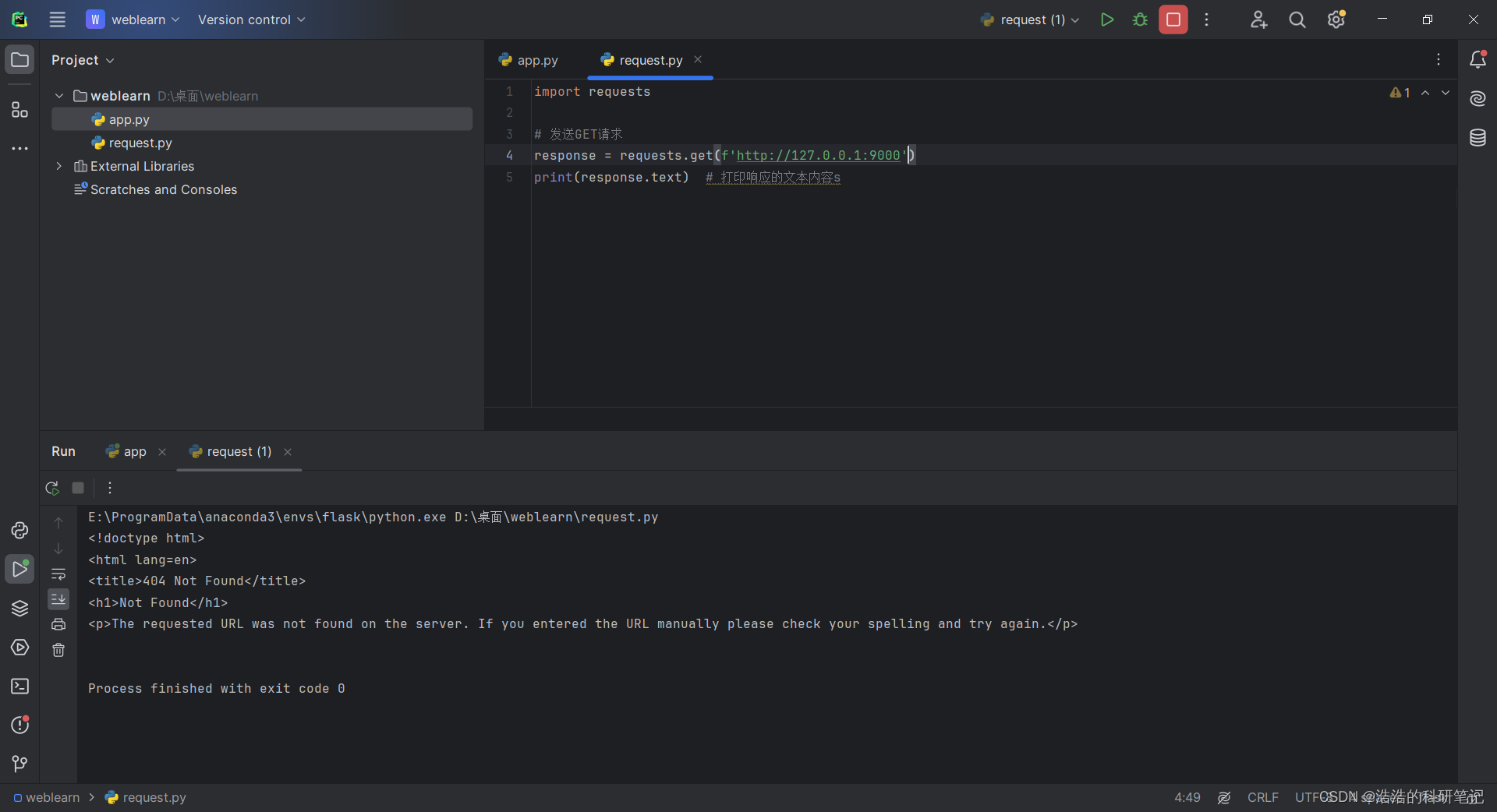
Task: Open request (1) run configuration dropdown
Action: (x=1031, y=19)
